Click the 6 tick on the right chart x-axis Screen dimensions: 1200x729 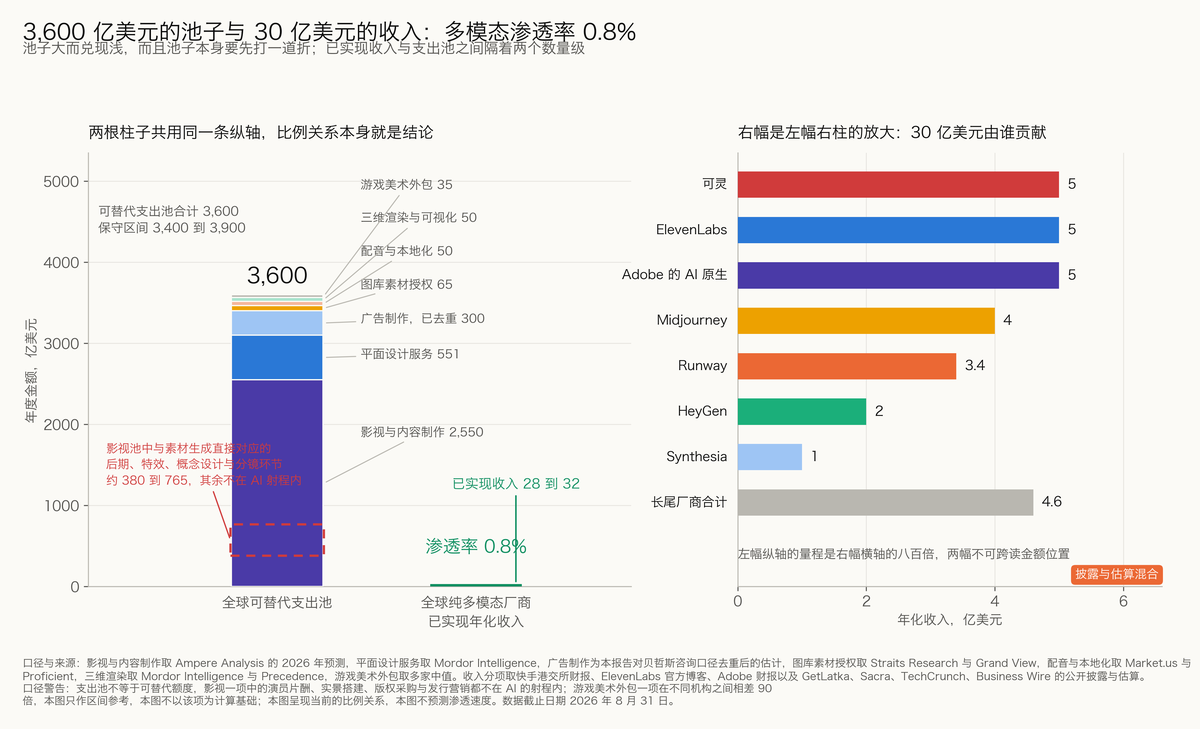(1124, 602)
